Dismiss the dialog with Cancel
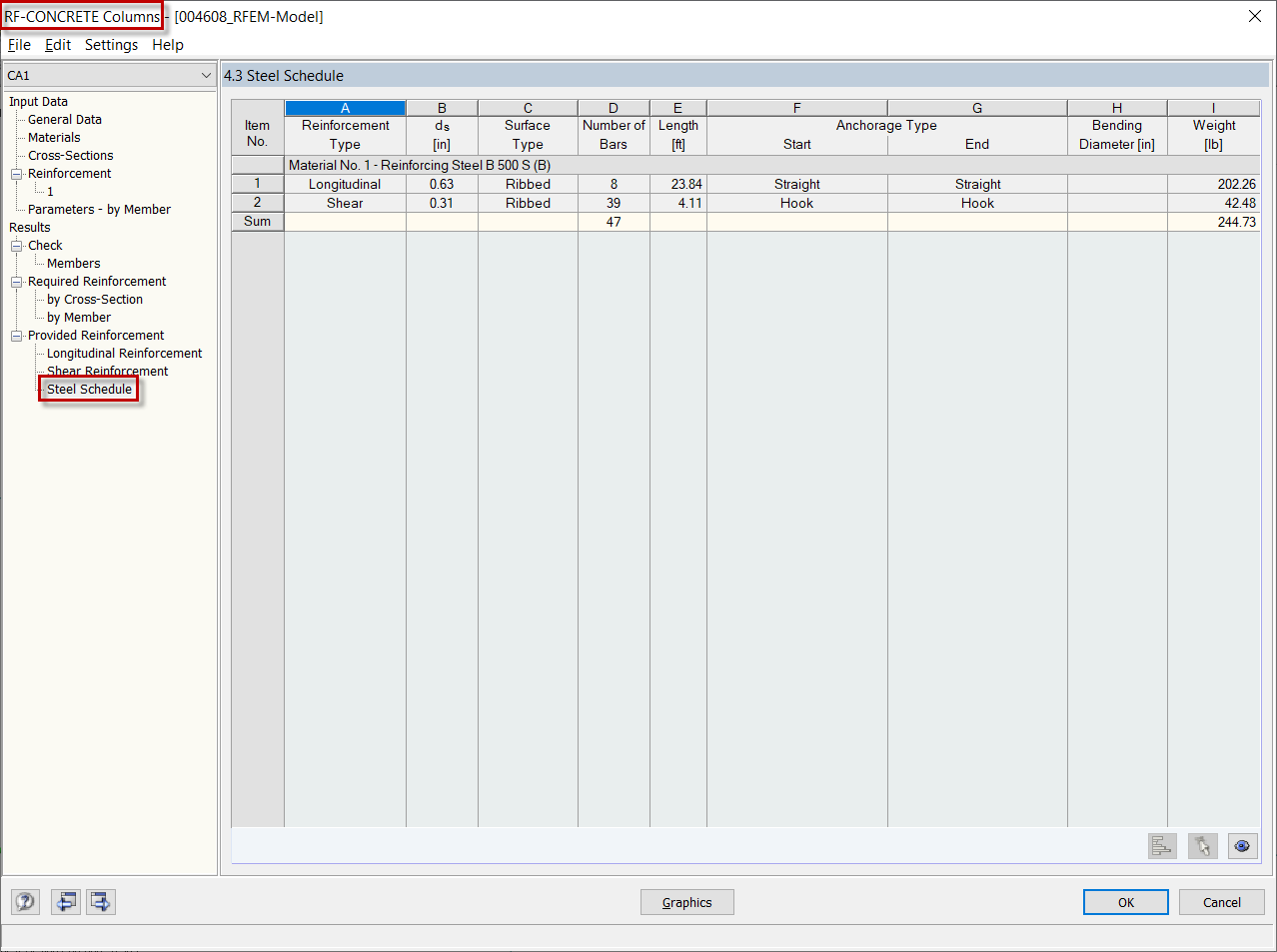 tap(1221, 901)
